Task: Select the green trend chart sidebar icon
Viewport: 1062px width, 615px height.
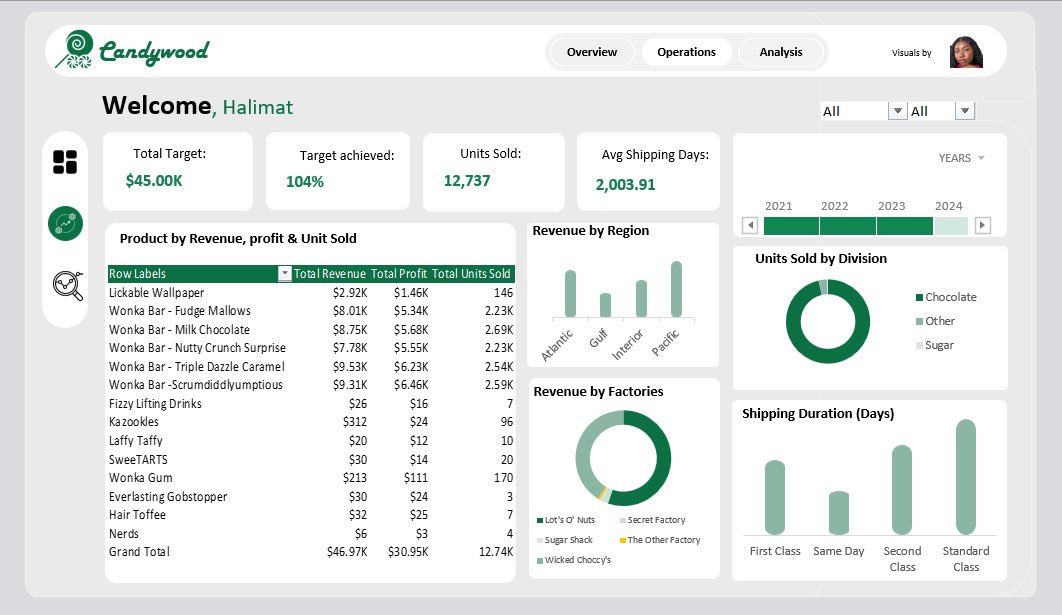Action: [x=66, y=224]
